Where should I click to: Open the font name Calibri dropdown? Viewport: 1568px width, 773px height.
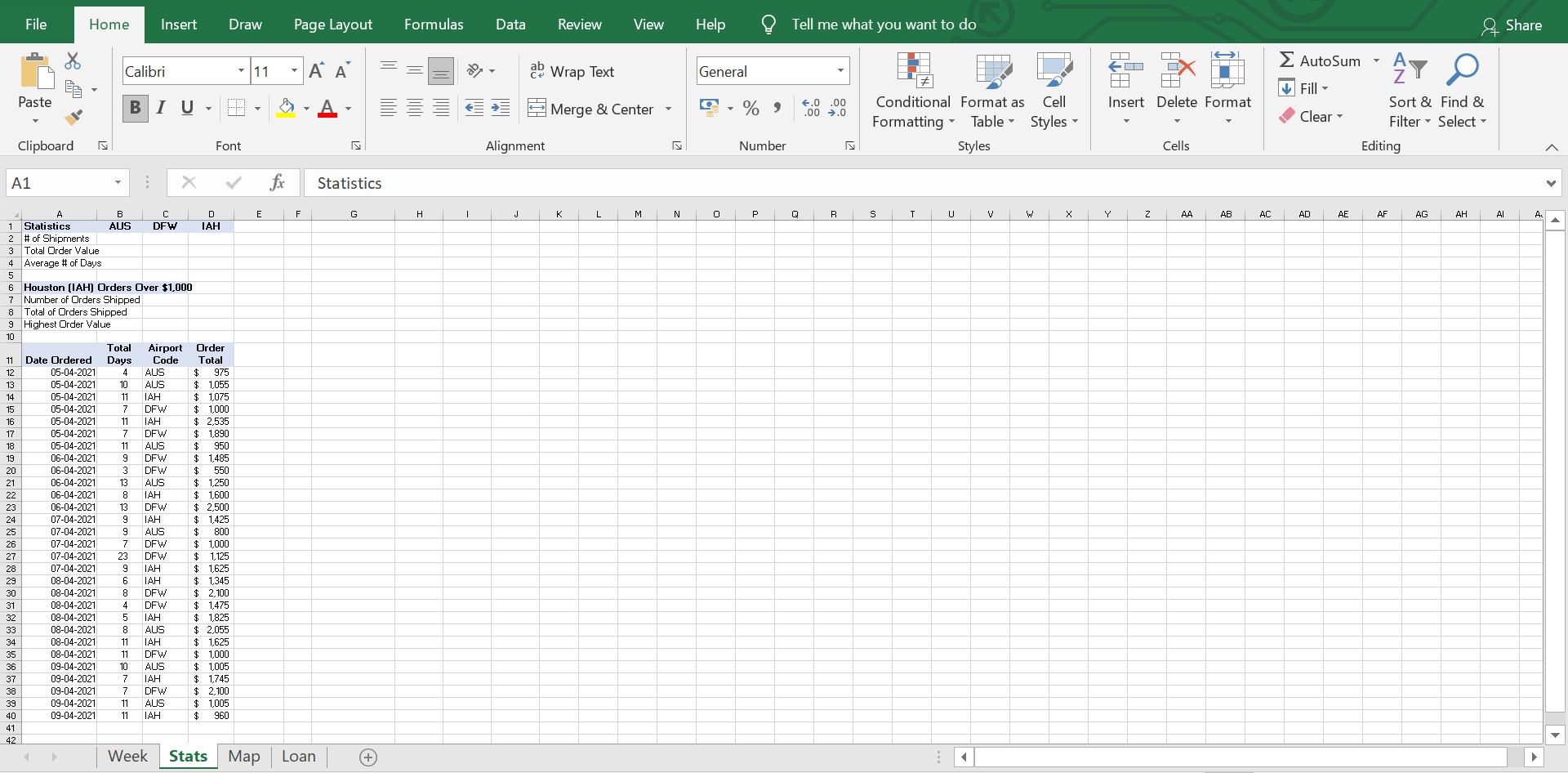(241, 71)
